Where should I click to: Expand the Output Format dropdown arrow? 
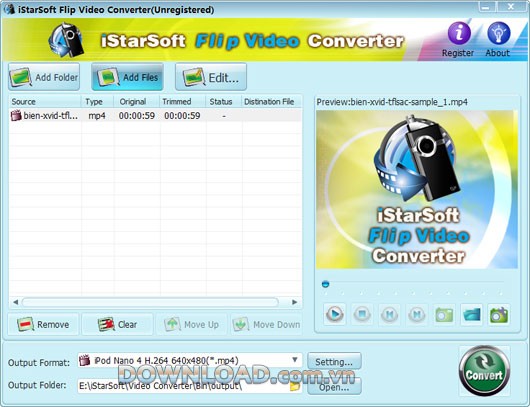coord(295,360)
